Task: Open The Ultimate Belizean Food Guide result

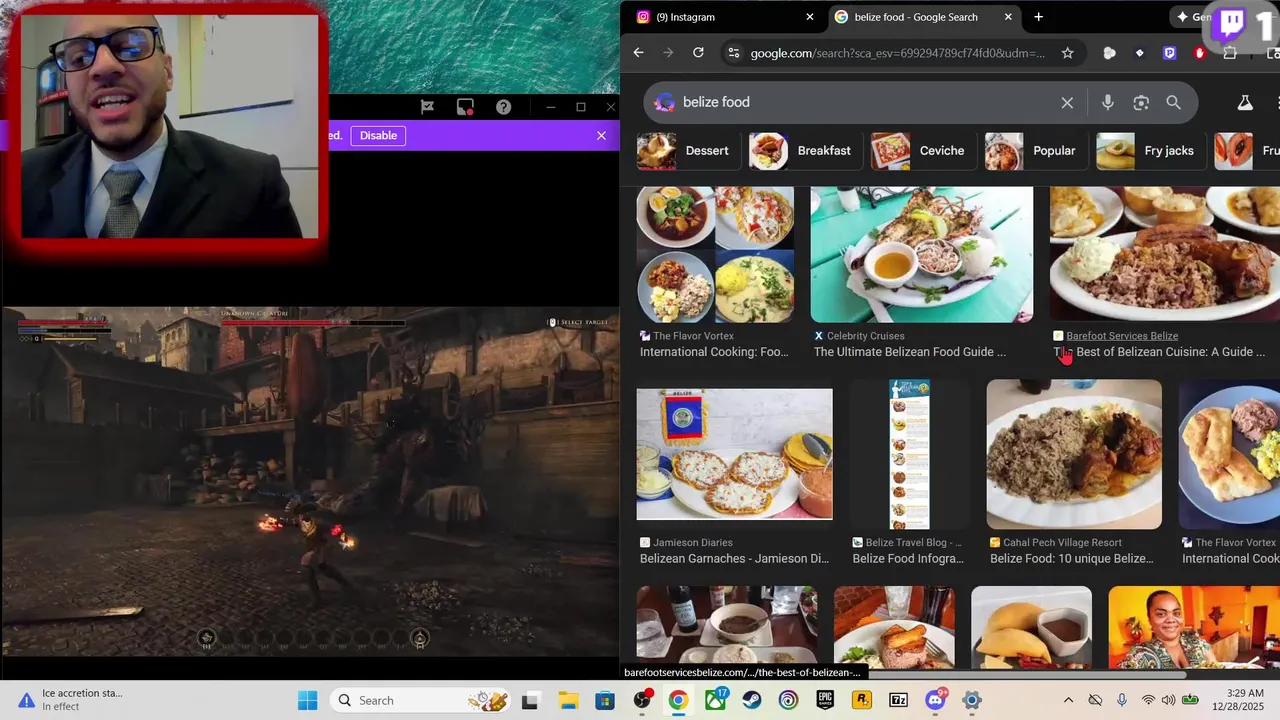Action: point(910,352)
